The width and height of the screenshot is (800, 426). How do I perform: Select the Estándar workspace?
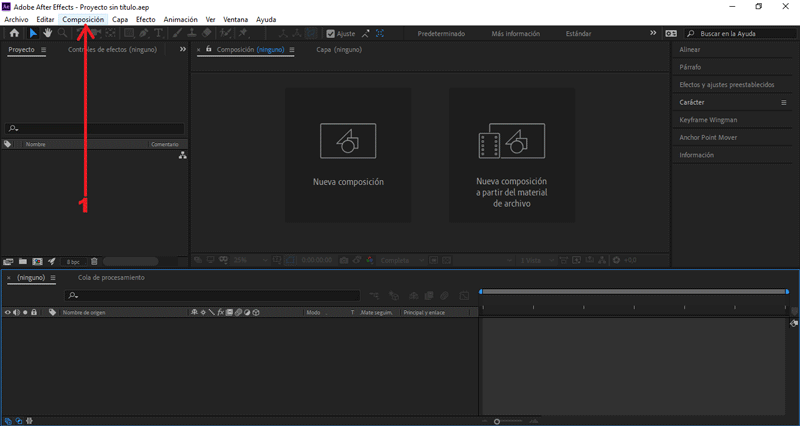pyautogui.click(x=578, y=33)
